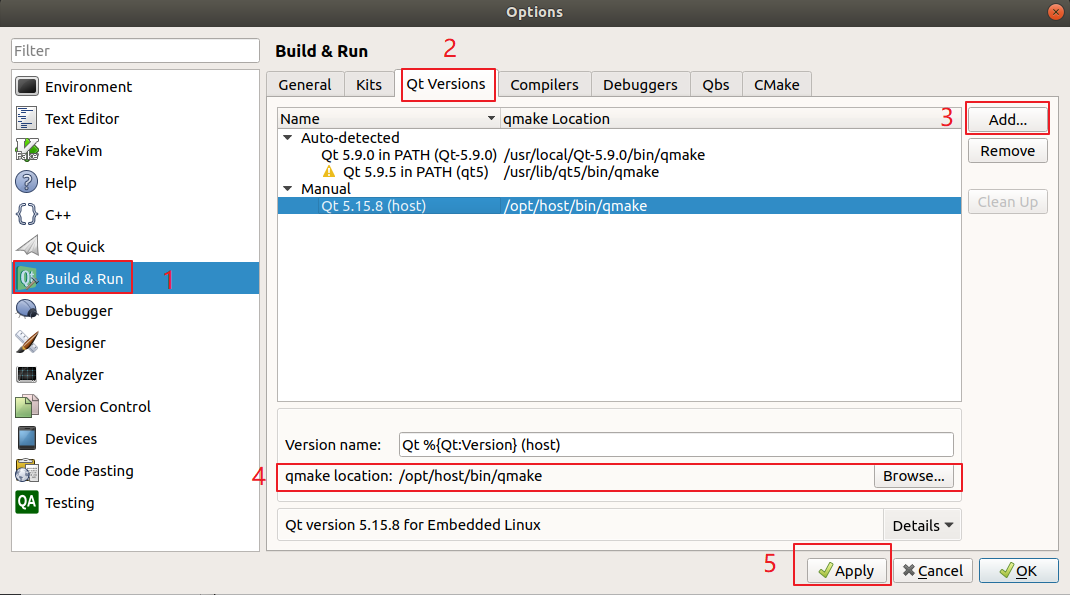
Task: Click the Help question mark icon
Action: click(27, 183)
